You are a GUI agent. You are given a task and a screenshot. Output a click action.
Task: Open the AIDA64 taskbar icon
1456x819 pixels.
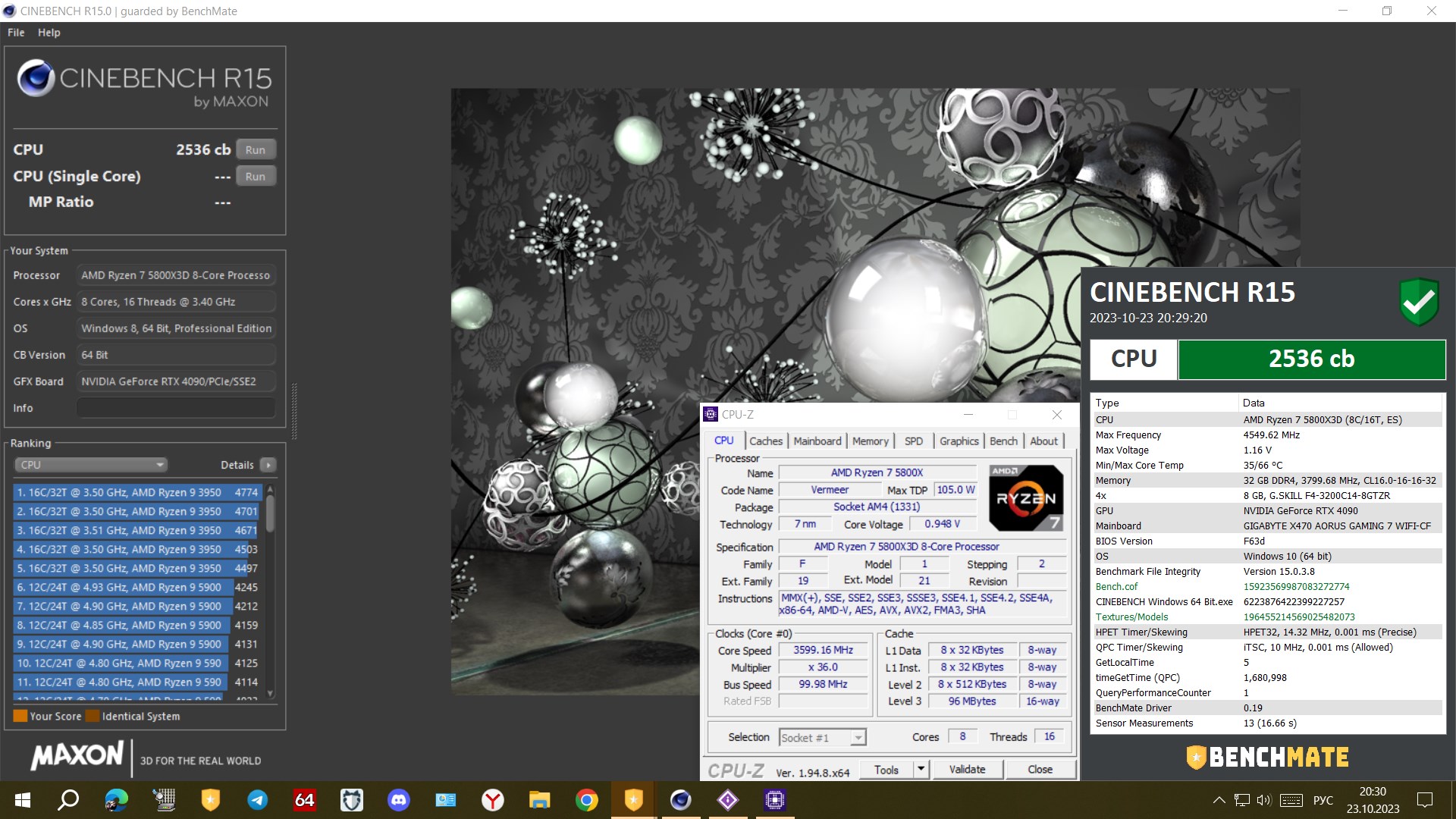tap(304, 800)
